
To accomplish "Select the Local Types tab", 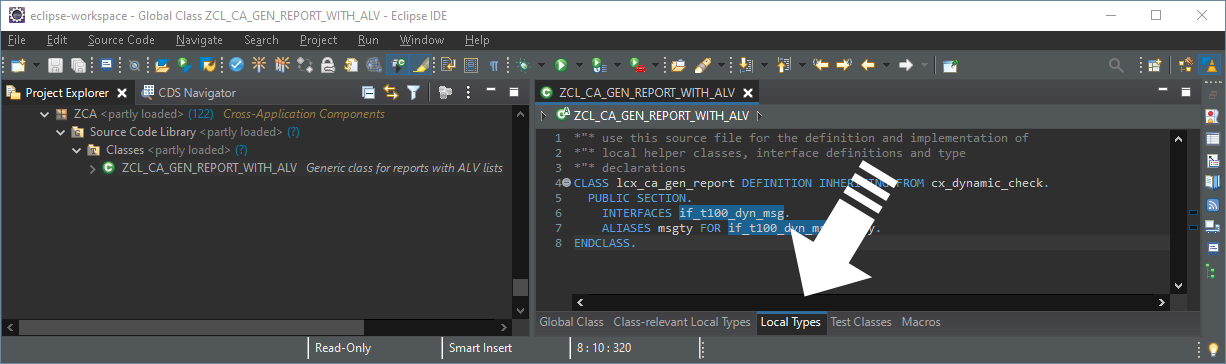I will tap(790, 322).
